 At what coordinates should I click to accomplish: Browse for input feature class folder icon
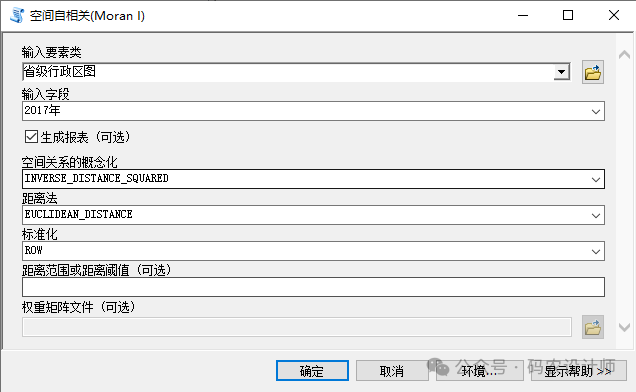tap(593, 73)
